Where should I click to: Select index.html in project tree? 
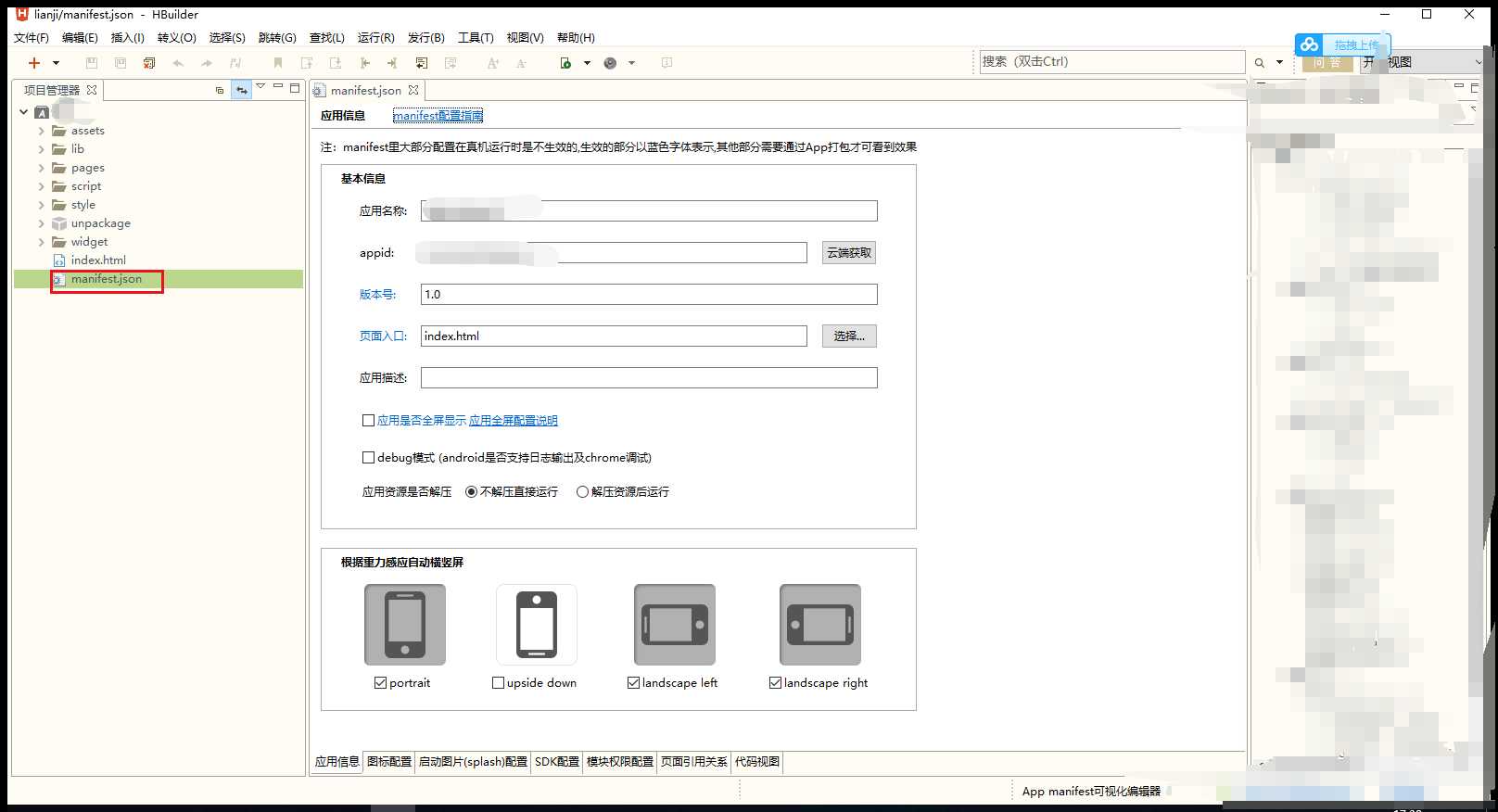point(98,260)
